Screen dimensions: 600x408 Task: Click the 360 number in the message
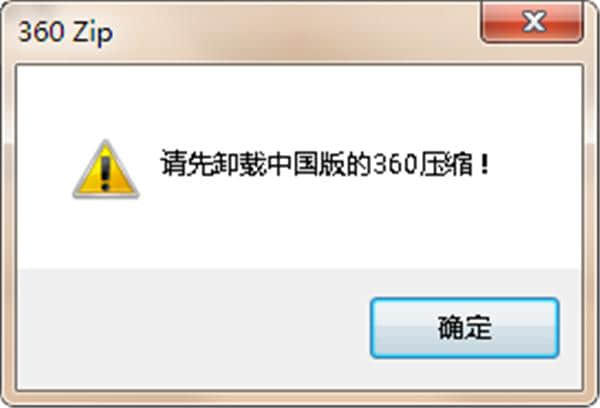coord(395,165)
